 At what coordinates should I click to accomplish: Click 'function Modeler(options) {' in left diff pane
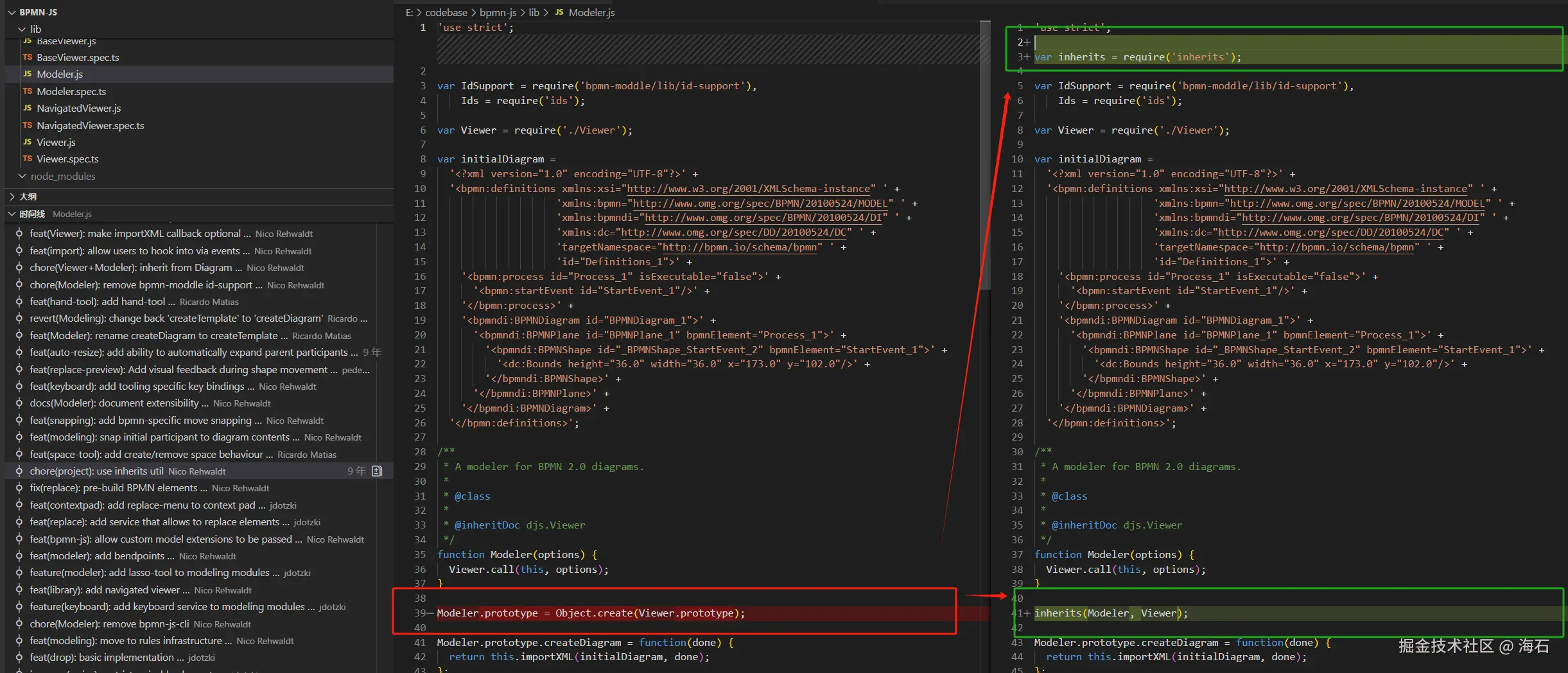pyautogui.click(x=518, y=555)
